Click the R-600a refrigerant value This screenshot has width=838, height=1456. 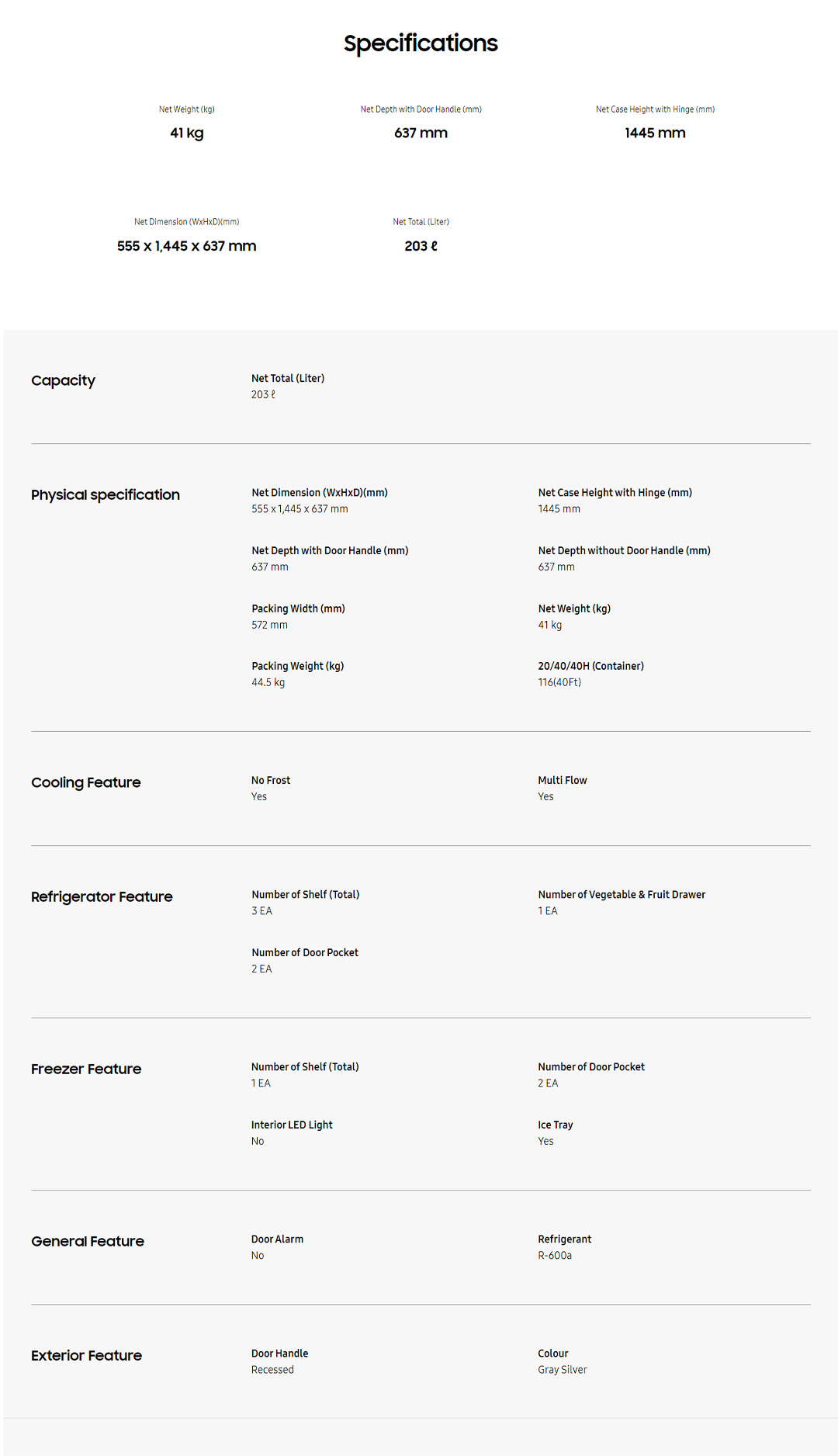[555, 1255]
